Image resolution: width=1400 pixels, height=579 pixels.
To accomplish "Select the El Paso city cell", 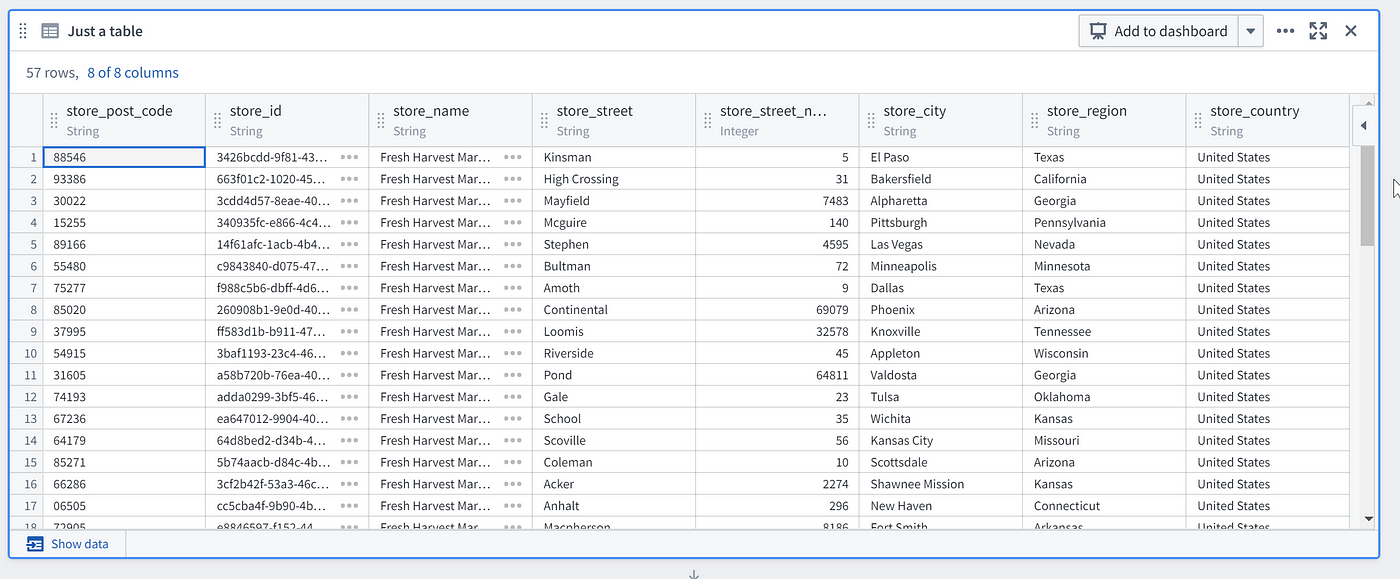I will 941,157.
